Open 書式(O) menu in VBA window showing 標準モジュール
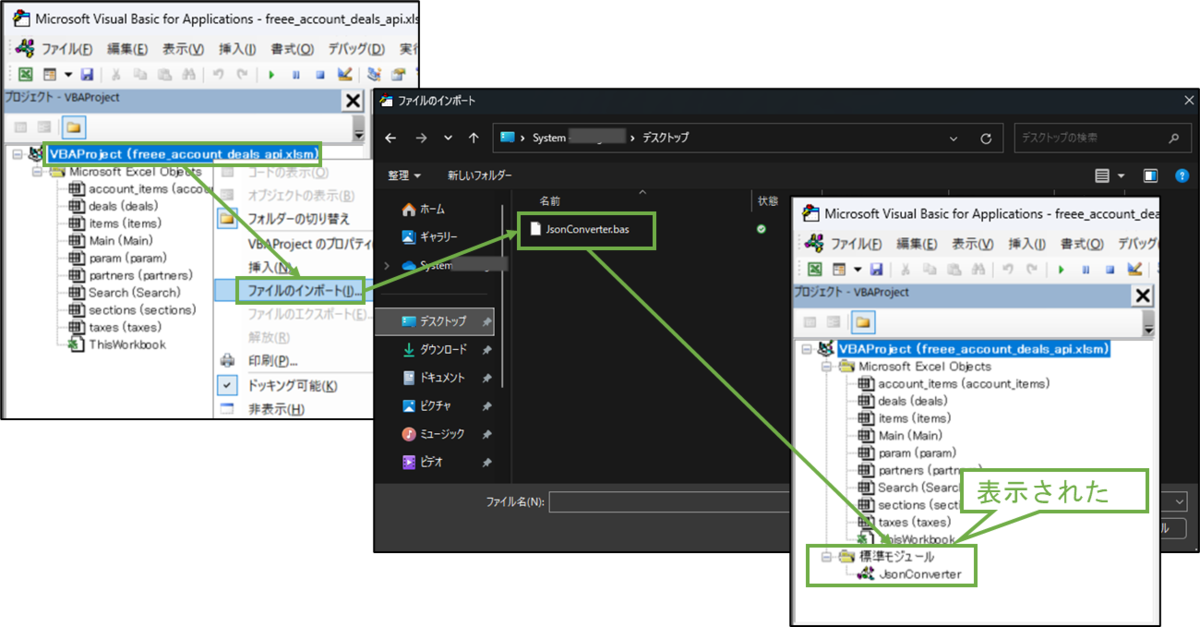 point(1084,244)
